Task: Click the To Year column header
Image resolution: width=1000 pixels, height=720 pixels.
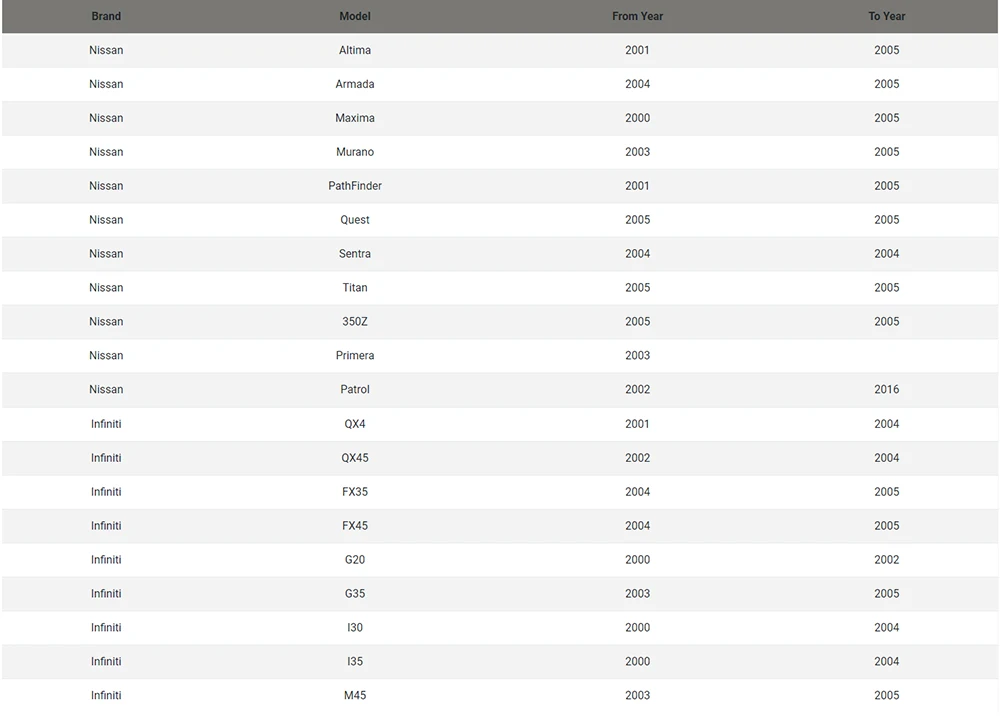Action: (886, 16)
